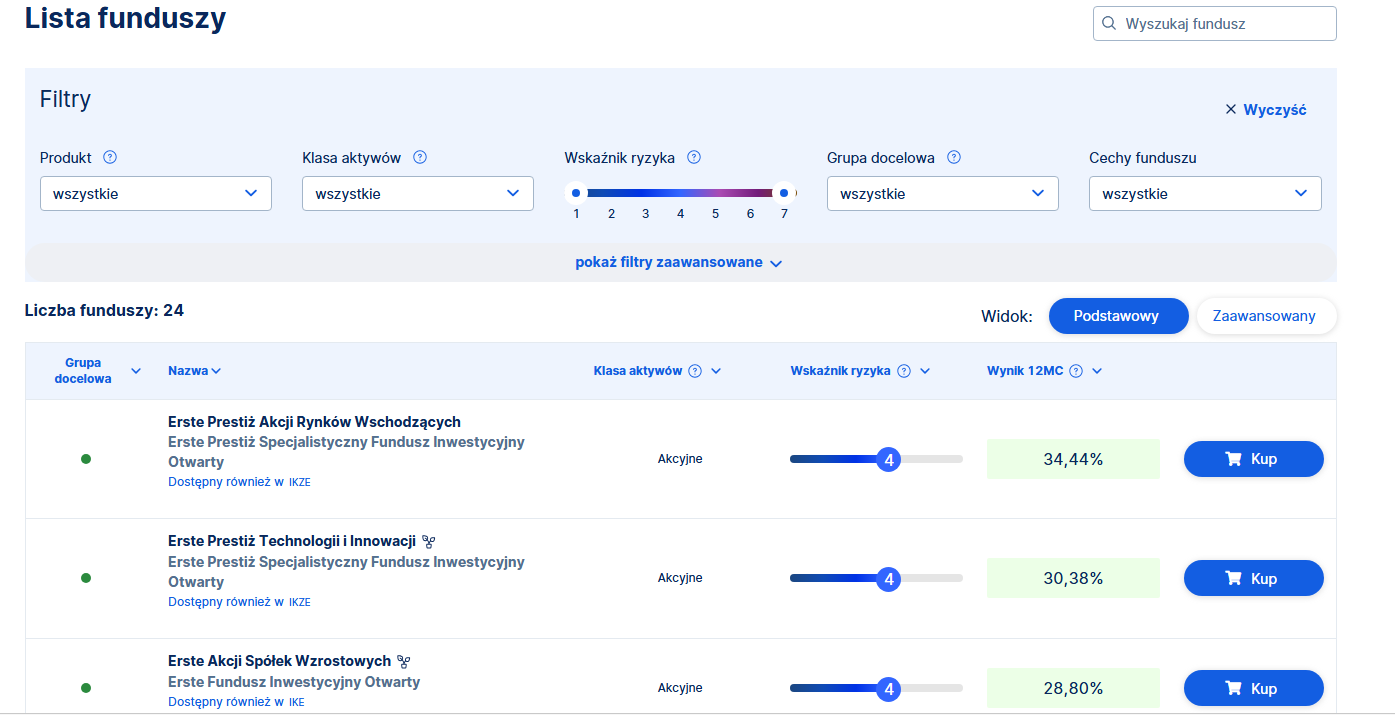Open help icon next to Klasa aktywów filter
Screen dimensions: 1395x716
click(x=420, y=157)
